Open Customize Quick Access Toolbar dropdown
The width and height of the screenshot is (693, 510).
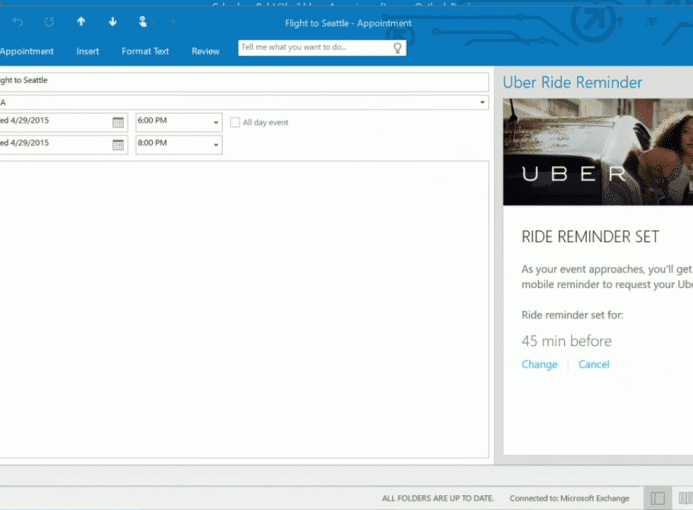pos(174,21)
